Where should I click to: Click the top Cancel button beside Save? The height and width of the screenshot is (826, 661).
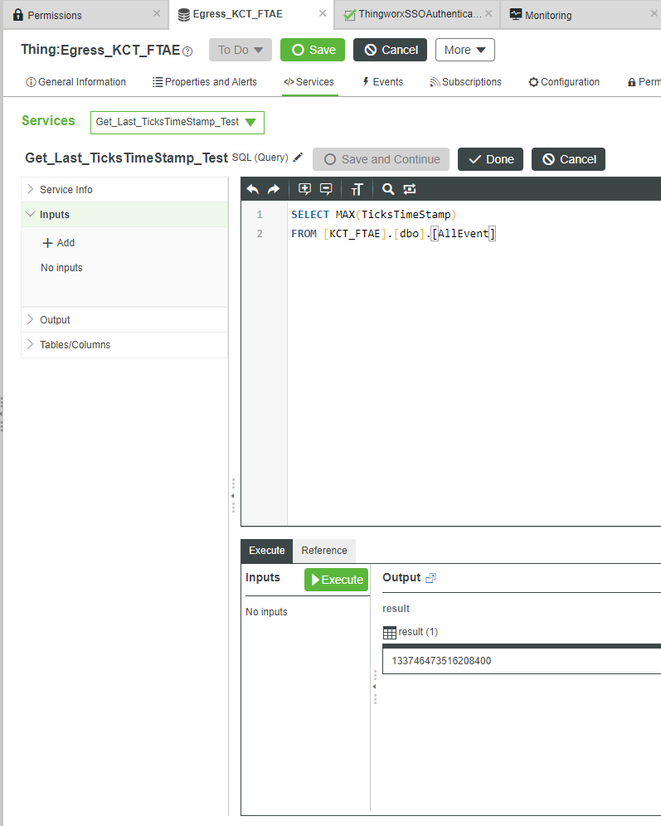[390, 50]
